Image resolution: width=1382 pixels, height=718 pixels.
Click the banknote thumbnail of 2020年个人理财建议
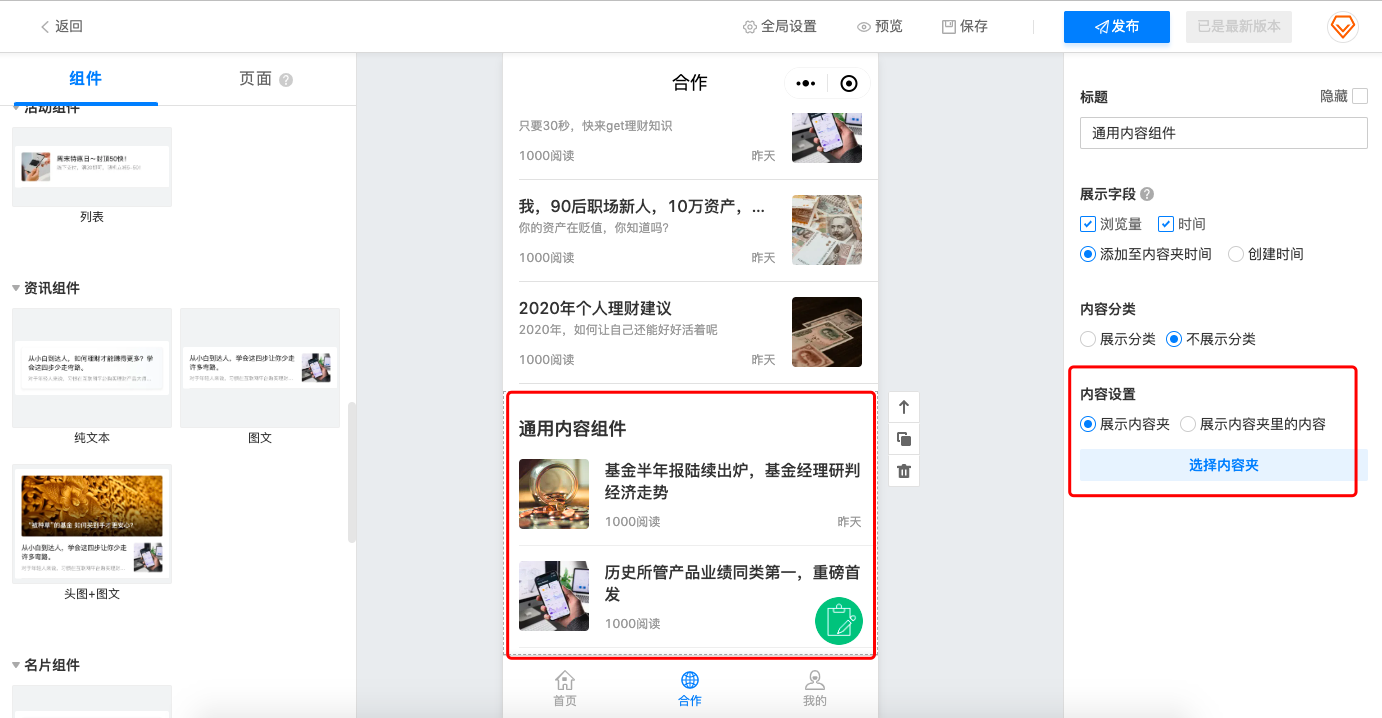pyautogui.click(x=826, y=332)
